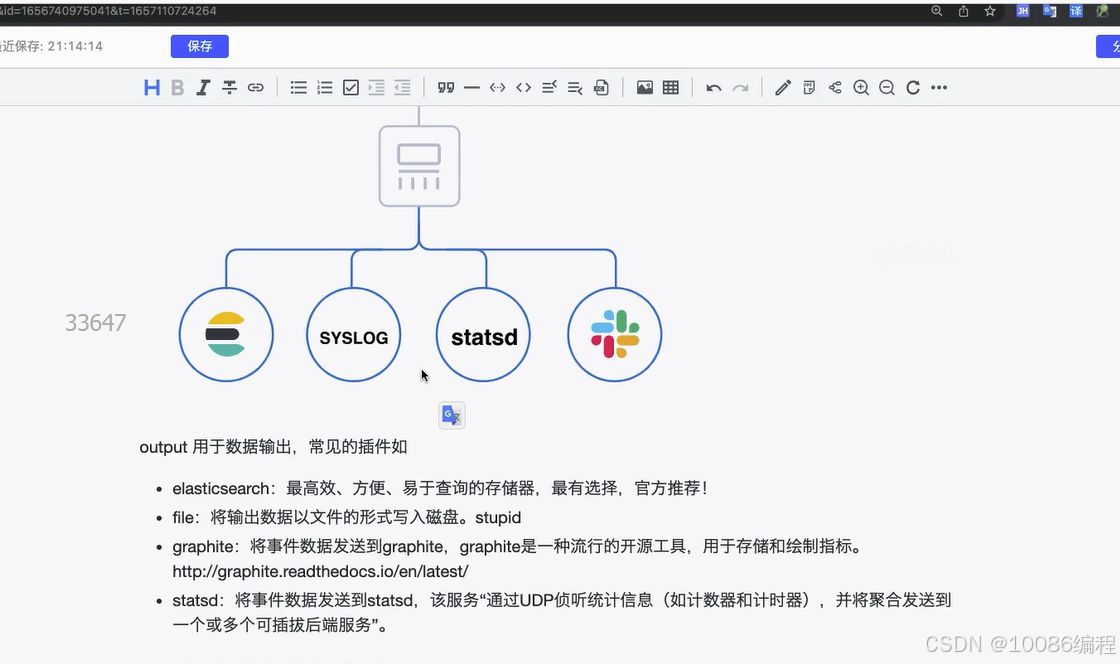Open the JH browser extension
Image resolution: width=1120 pixels, height=664 pixels.
(x=1023, y=11)
